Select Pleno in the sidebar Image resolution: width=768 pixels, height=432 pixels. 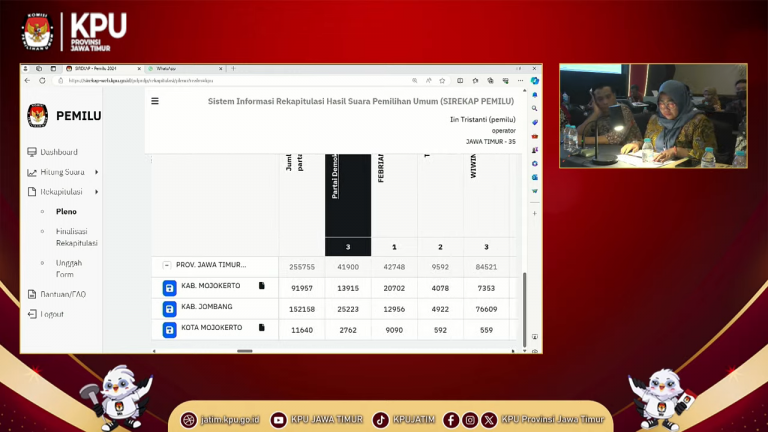tap(66, 212)
